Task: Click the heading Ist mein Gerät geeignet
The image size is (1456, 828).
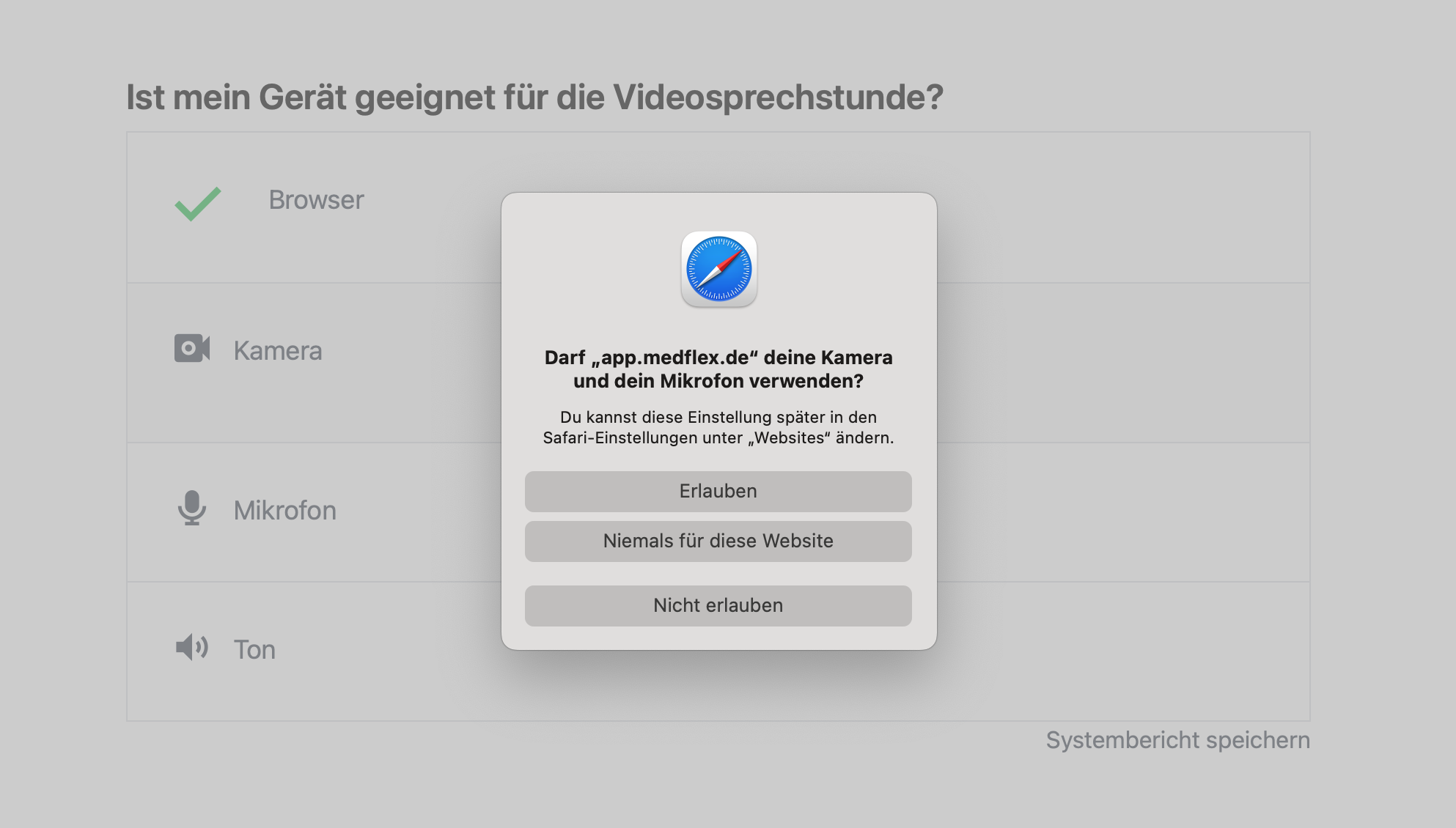Action: pyautogui.click(x=535, y=95)
